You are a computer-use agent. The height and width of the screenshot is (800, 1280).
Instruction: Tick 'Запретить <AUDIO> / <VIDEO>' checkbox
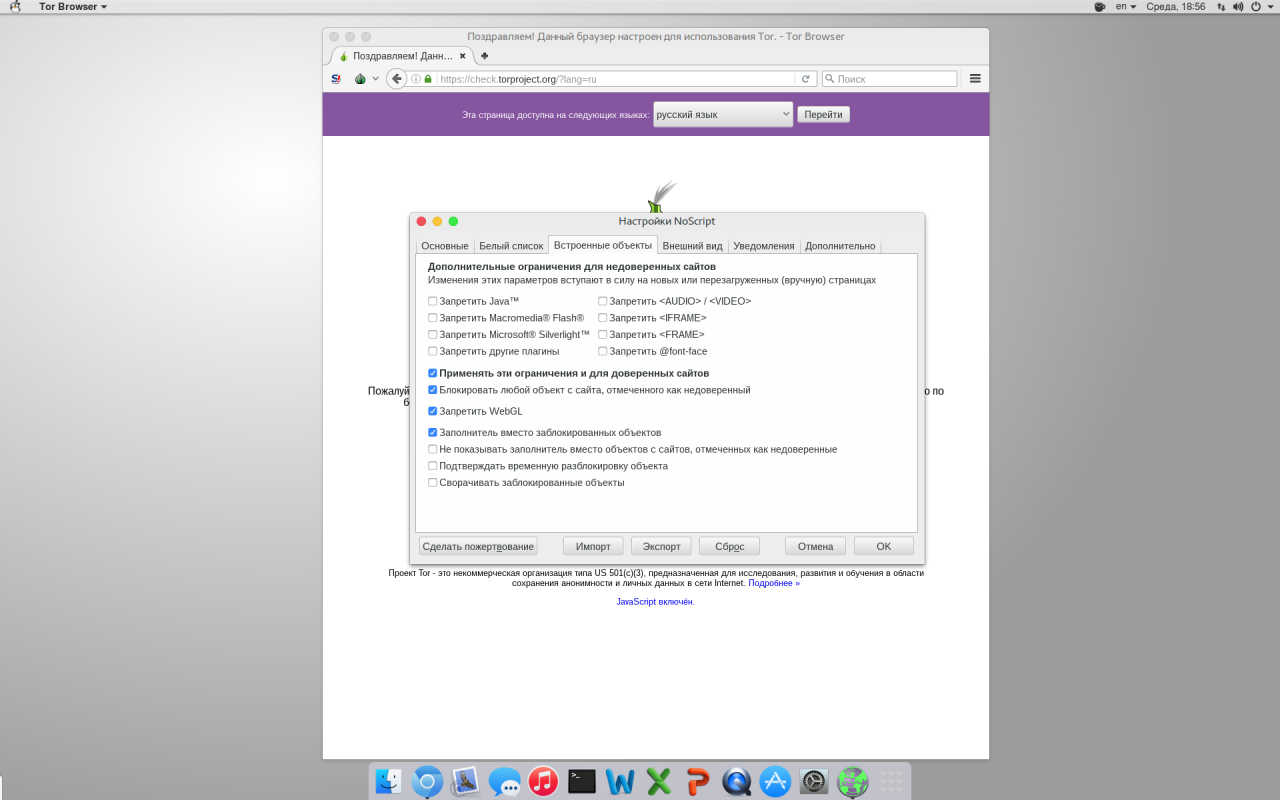[603, 301]
